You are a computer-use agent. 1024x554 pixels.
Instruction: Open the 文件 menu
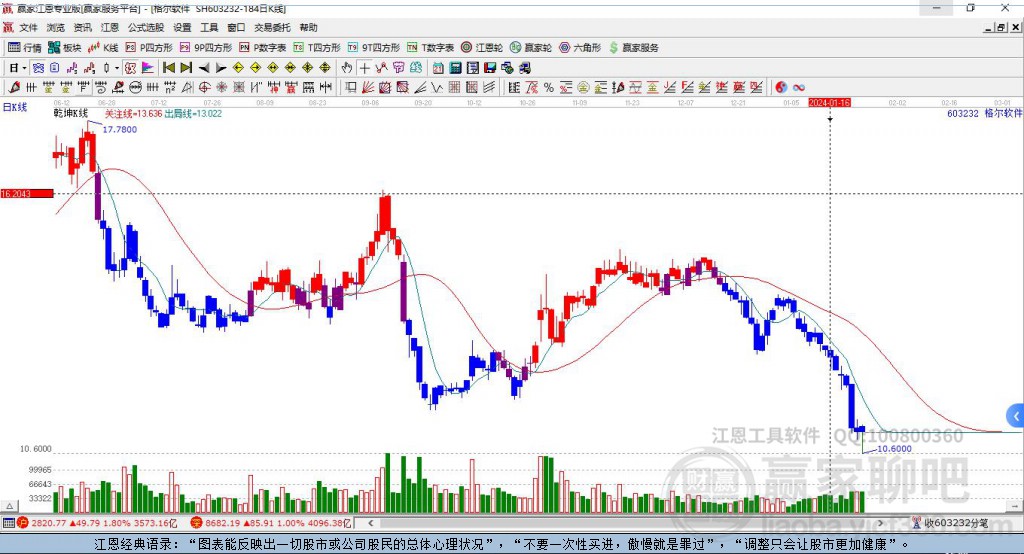click(28, 27)
